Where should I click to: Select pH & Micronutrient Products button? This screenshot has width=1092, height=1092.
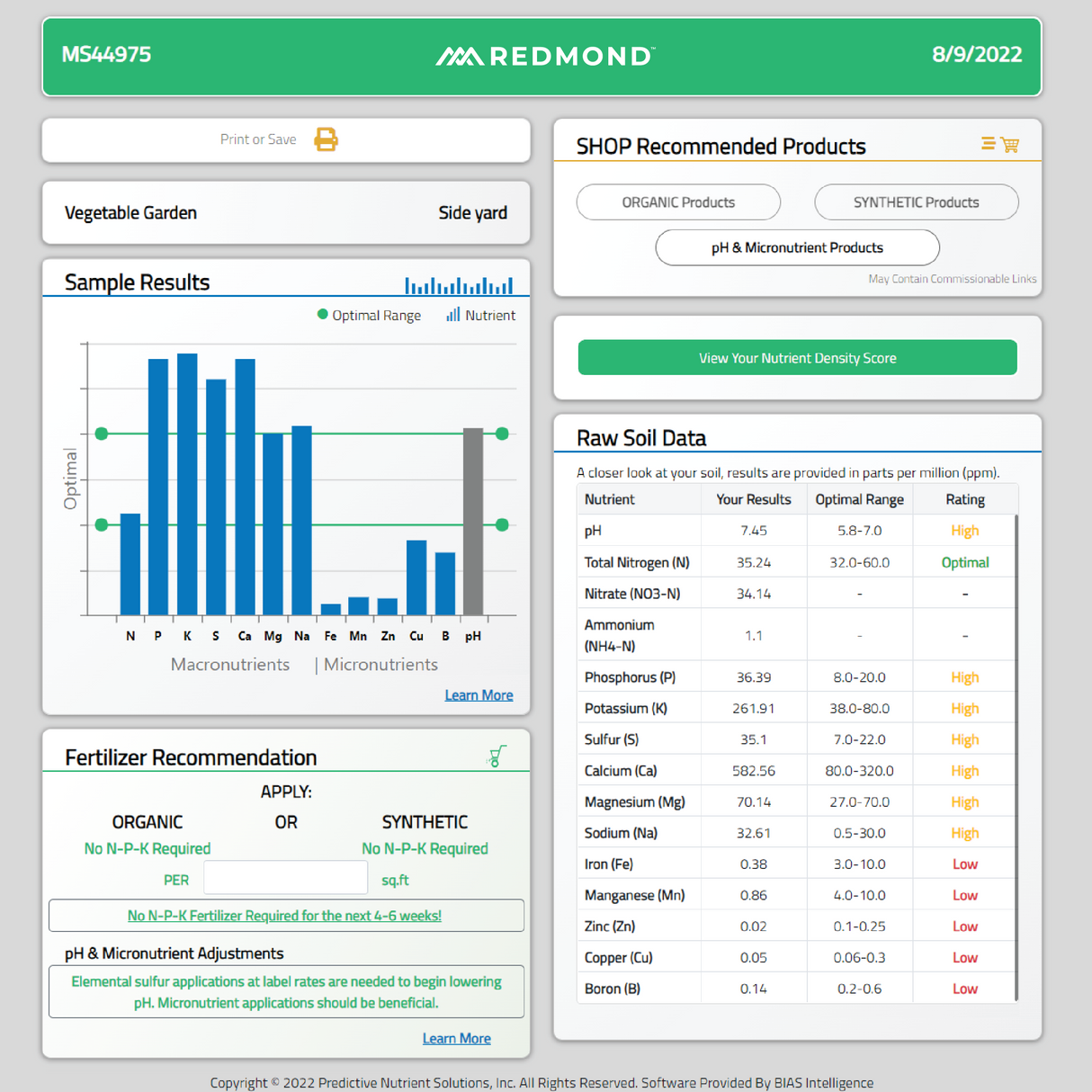click(x=797, y=247)
